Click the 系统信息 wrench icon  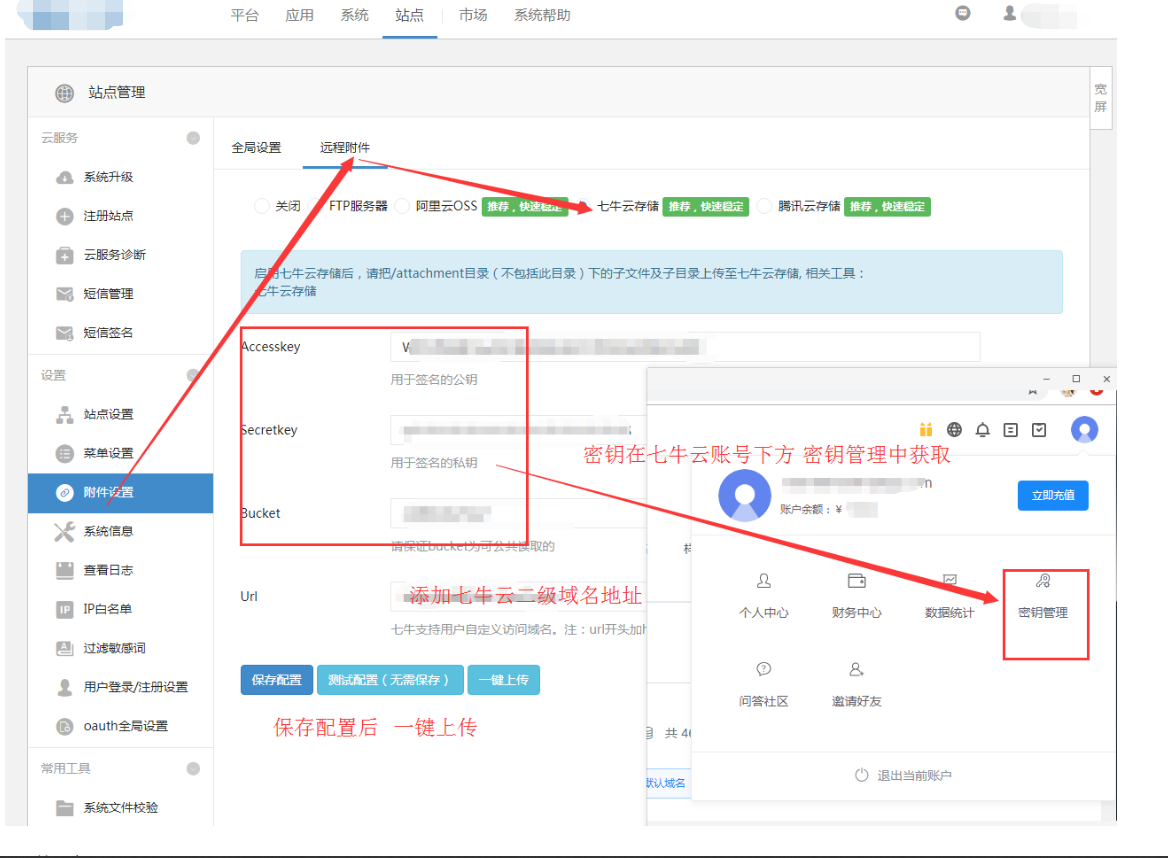(65, 532)
